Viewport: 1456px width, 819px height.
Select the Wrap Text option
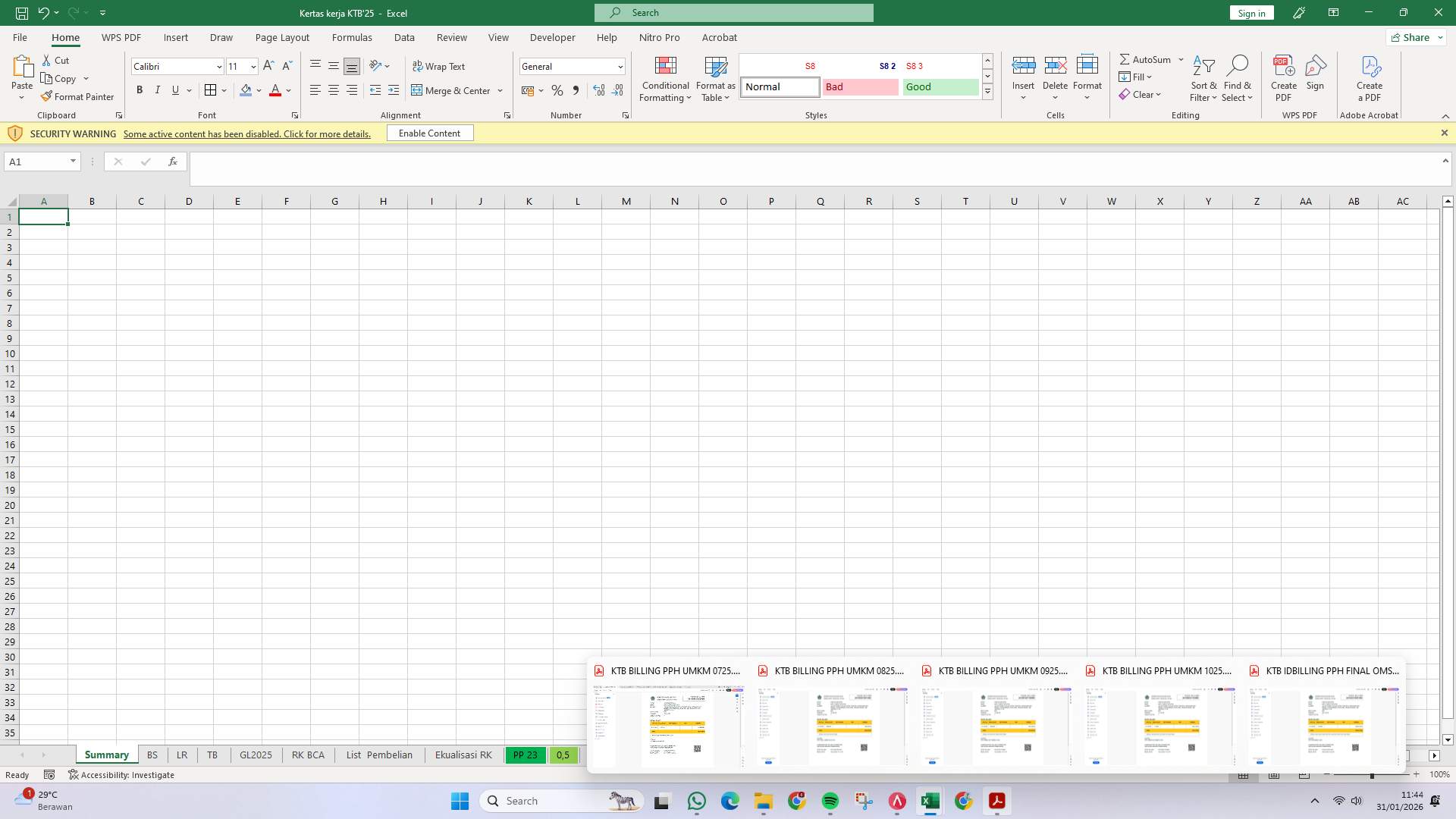(440, 66)
